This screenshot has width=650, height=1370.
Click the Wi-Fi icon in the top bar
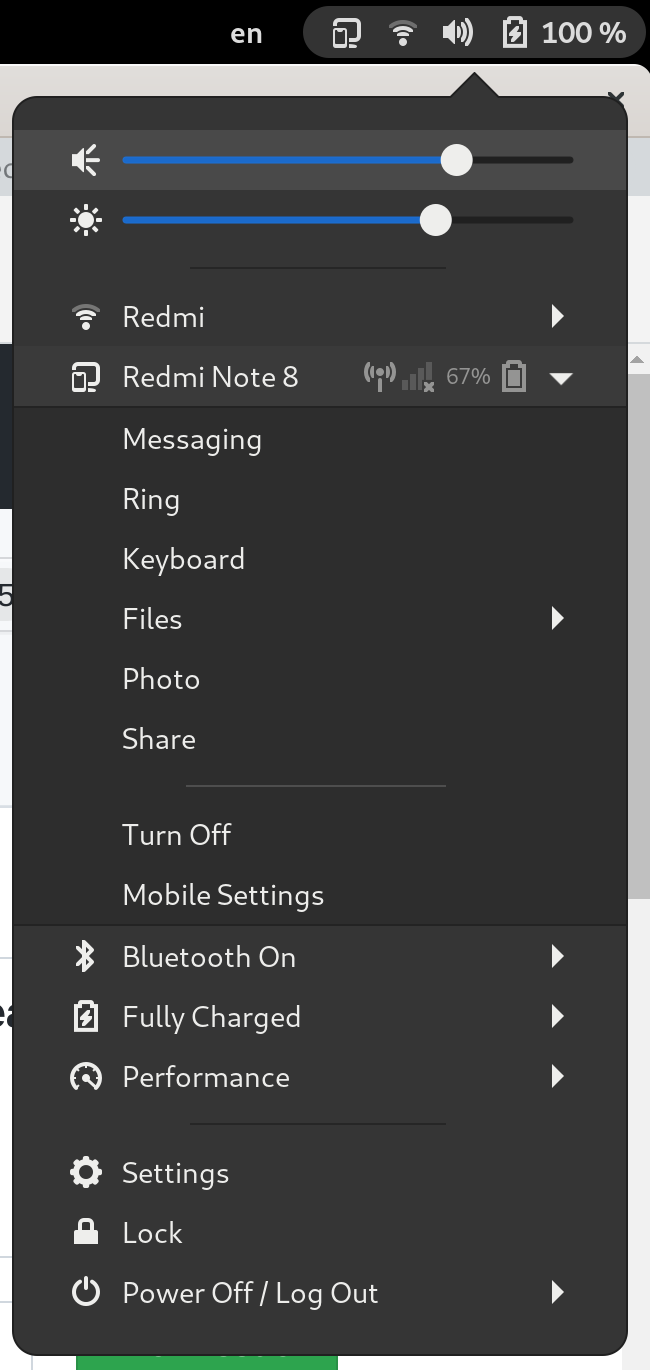[x=402, y=32]
